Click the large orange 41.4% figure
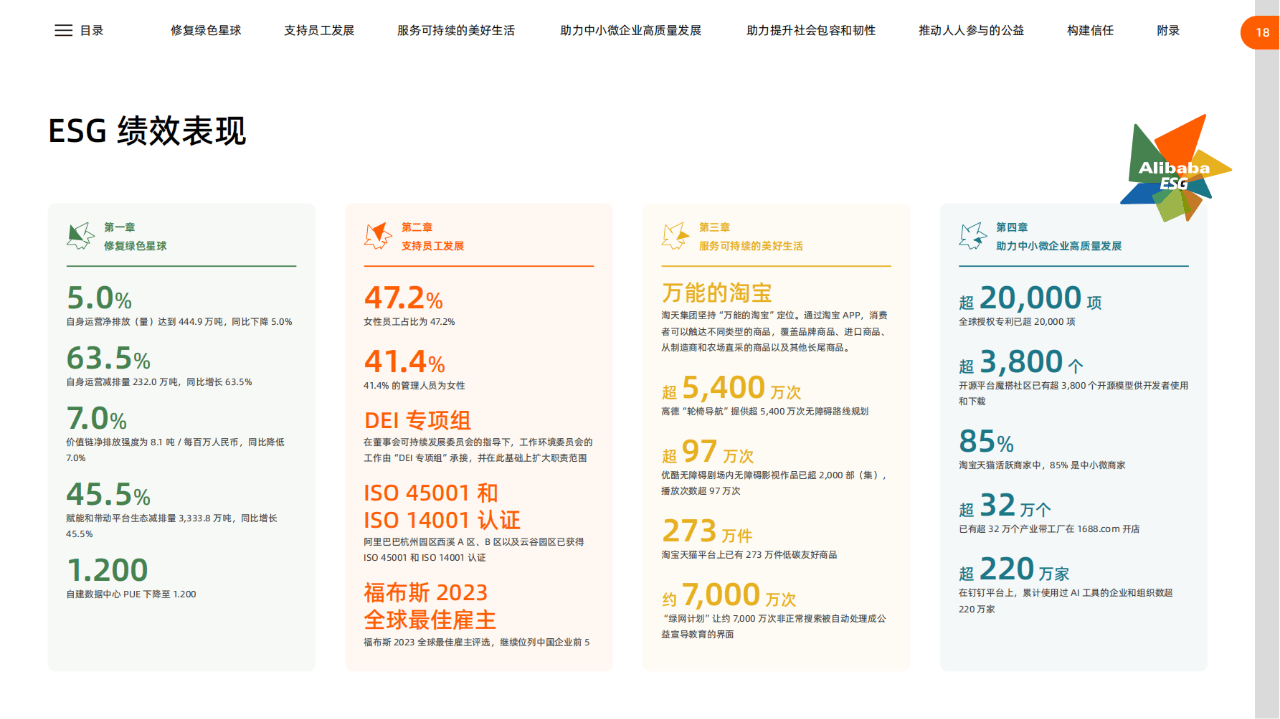 (404, 361)
